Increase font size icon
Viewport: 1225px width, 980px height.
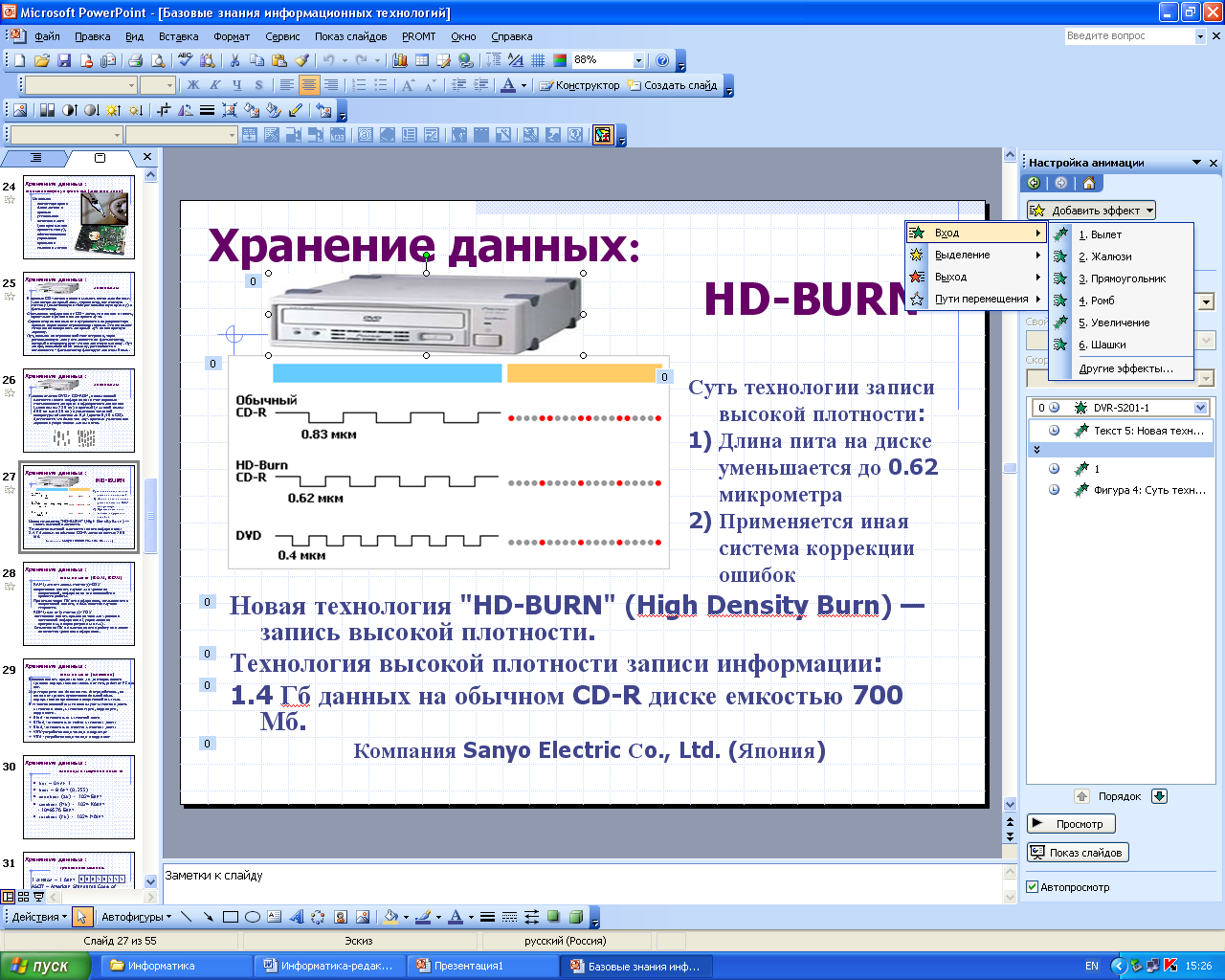point(409,85)
